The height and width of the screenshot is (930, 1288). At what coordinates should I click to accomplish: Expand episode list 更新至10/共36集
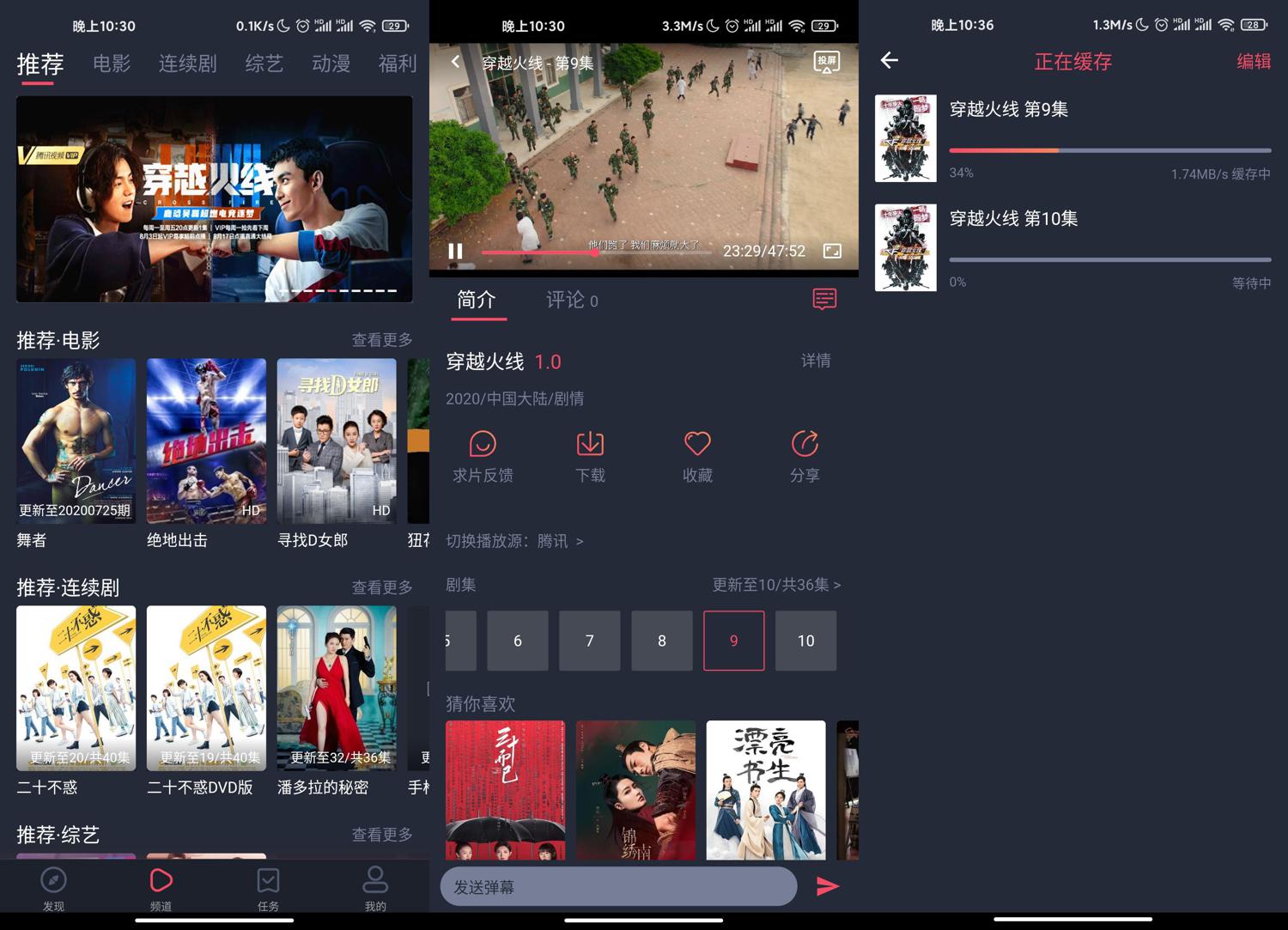(x=775, y=585)
